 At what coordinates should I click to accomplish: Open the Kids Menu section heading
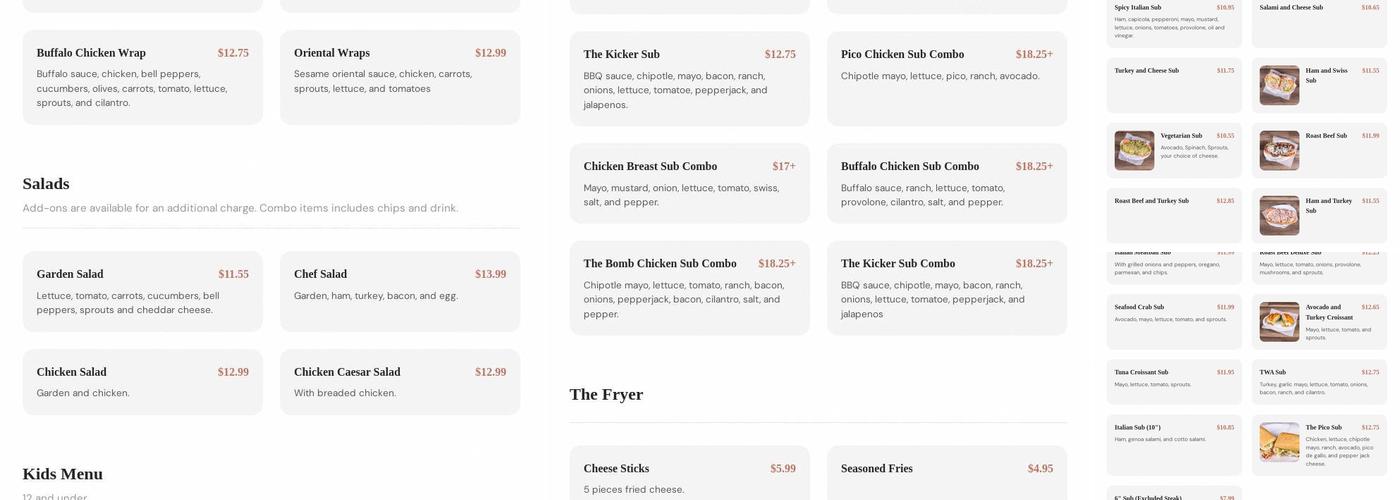coord(63,474)
